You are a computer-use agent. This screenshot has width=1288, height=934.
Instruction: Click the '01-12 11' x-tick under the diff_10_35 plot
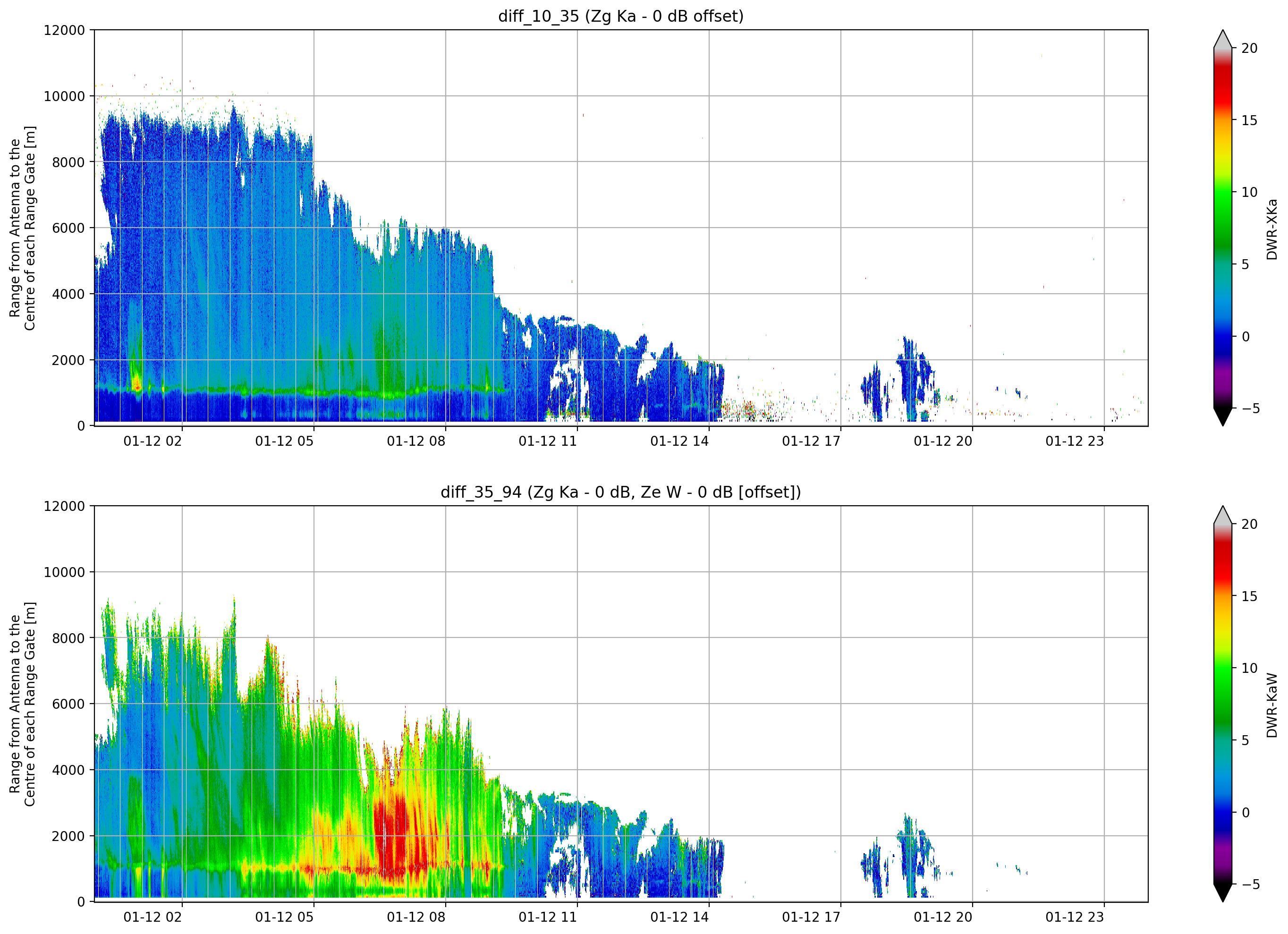[548, 441]
